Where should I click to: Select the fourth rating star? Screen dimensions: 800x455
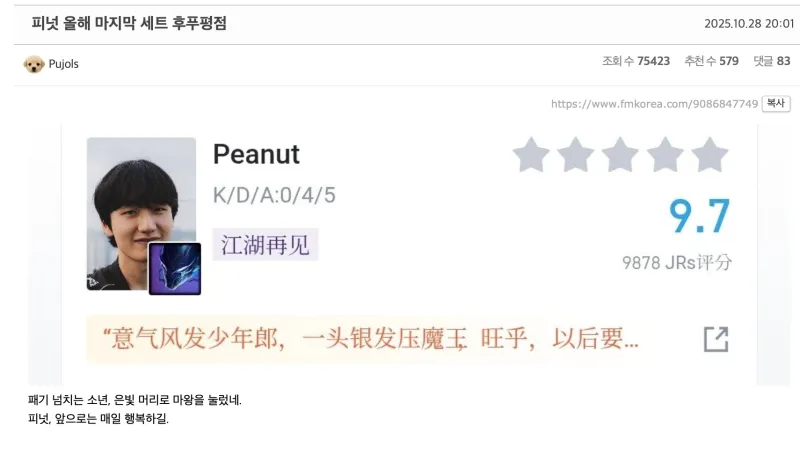tap(665, 155)
